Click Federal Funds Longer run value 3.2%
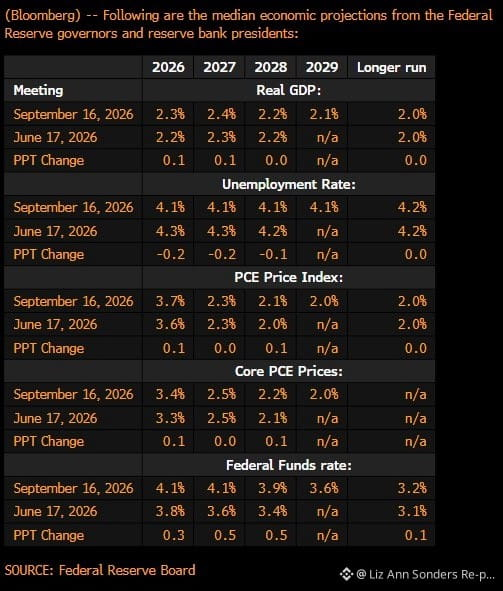503x591 pixels. tap(413, 488)
